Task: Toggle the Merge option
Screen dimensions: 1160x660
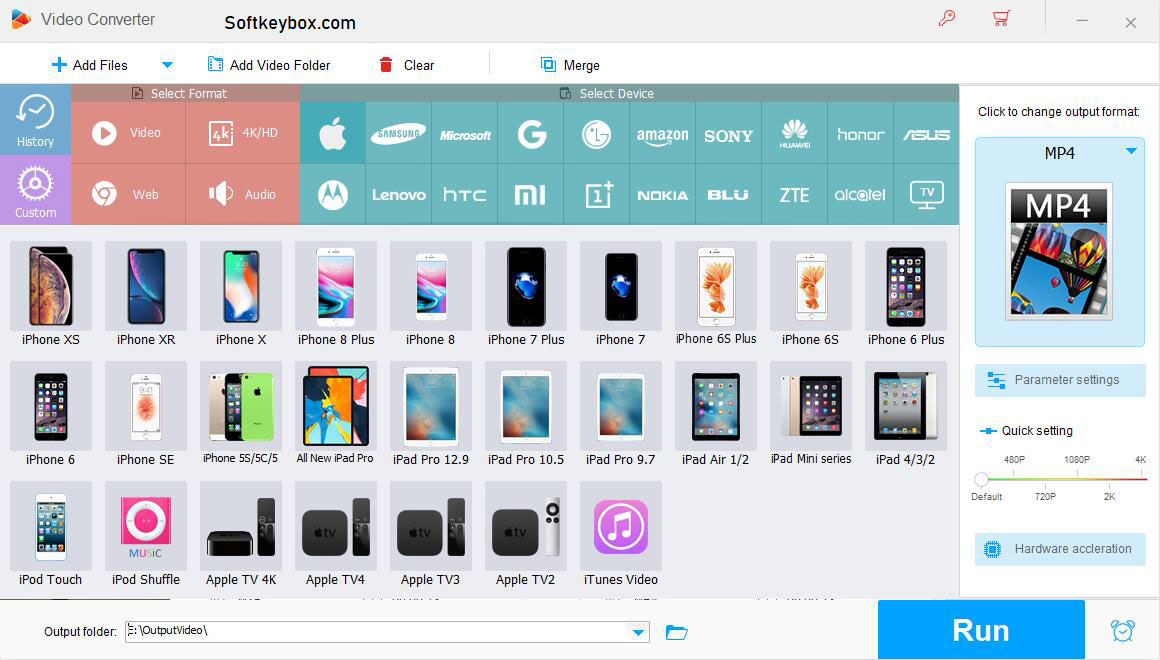Action: coord(569,64)
